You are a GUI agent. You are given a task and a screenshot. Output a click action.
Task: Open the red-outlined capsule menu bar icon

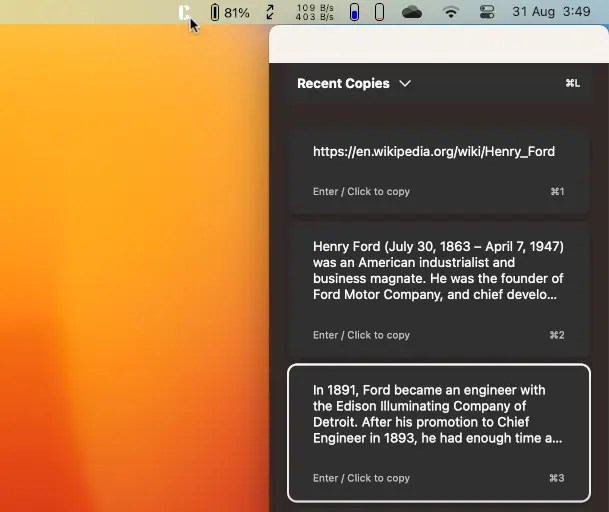click(379, 12)
